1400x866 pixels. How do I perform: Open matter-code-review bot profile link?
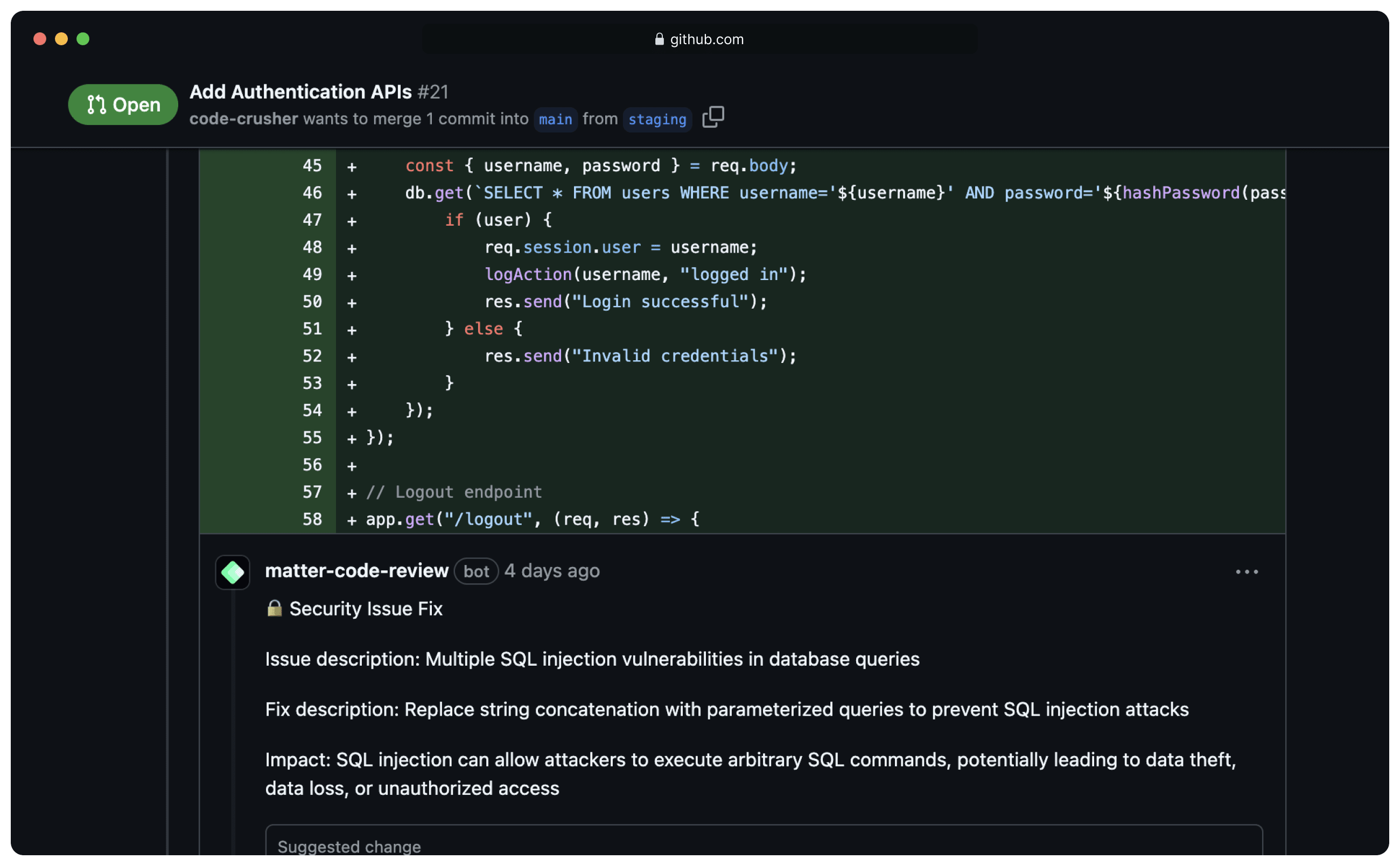(356, 571)
